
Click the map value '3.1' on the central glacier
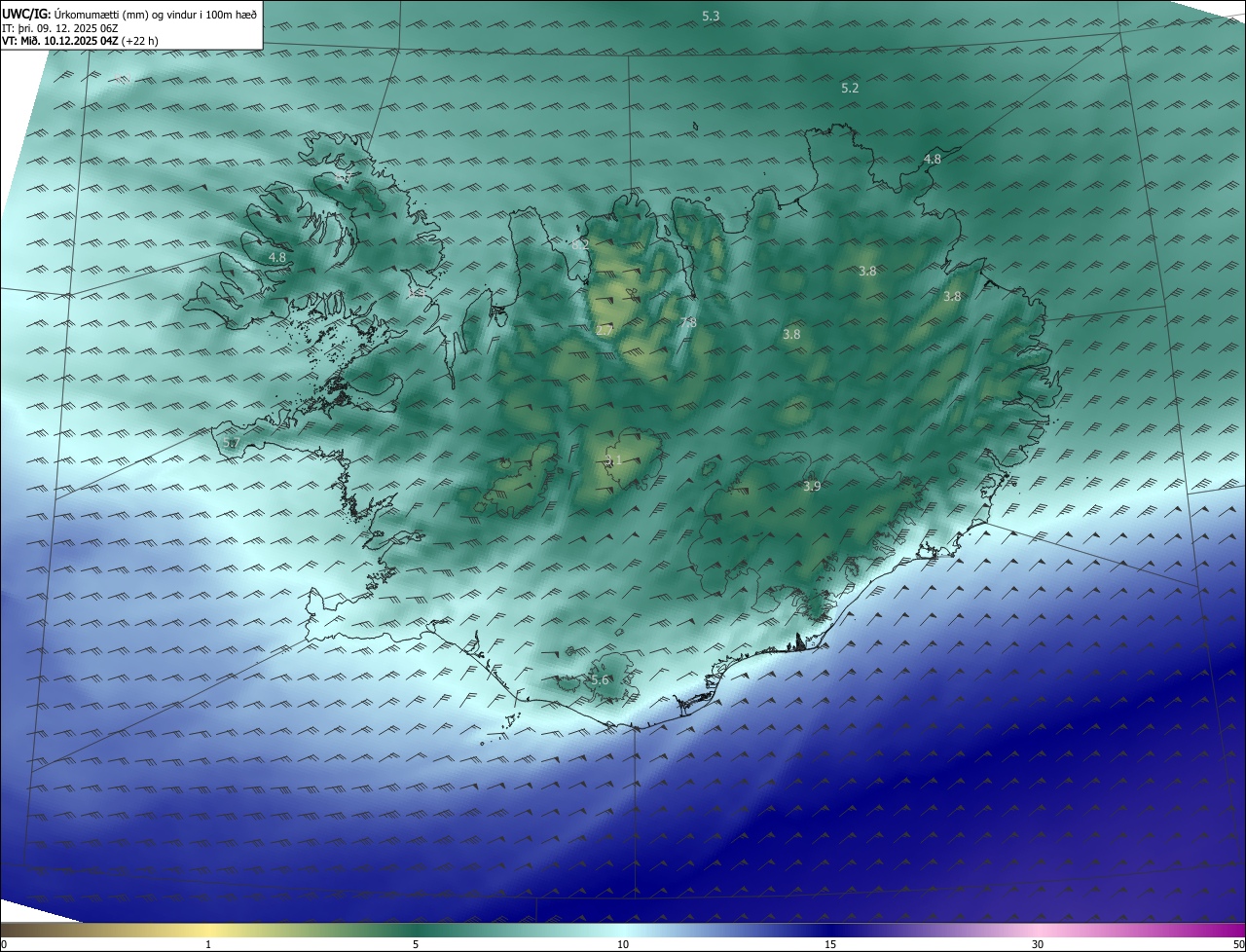tap(613, 460)
